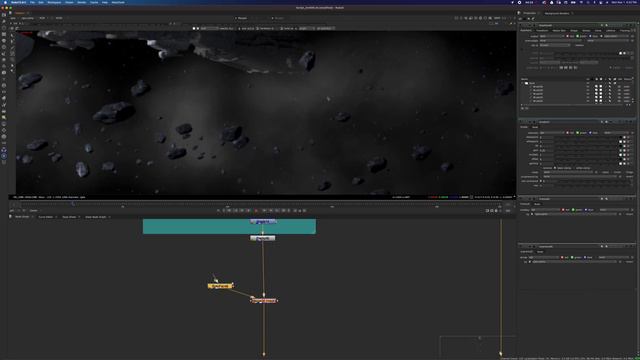Switch to RotoPaint Motion Blur tab

(559, 31)
